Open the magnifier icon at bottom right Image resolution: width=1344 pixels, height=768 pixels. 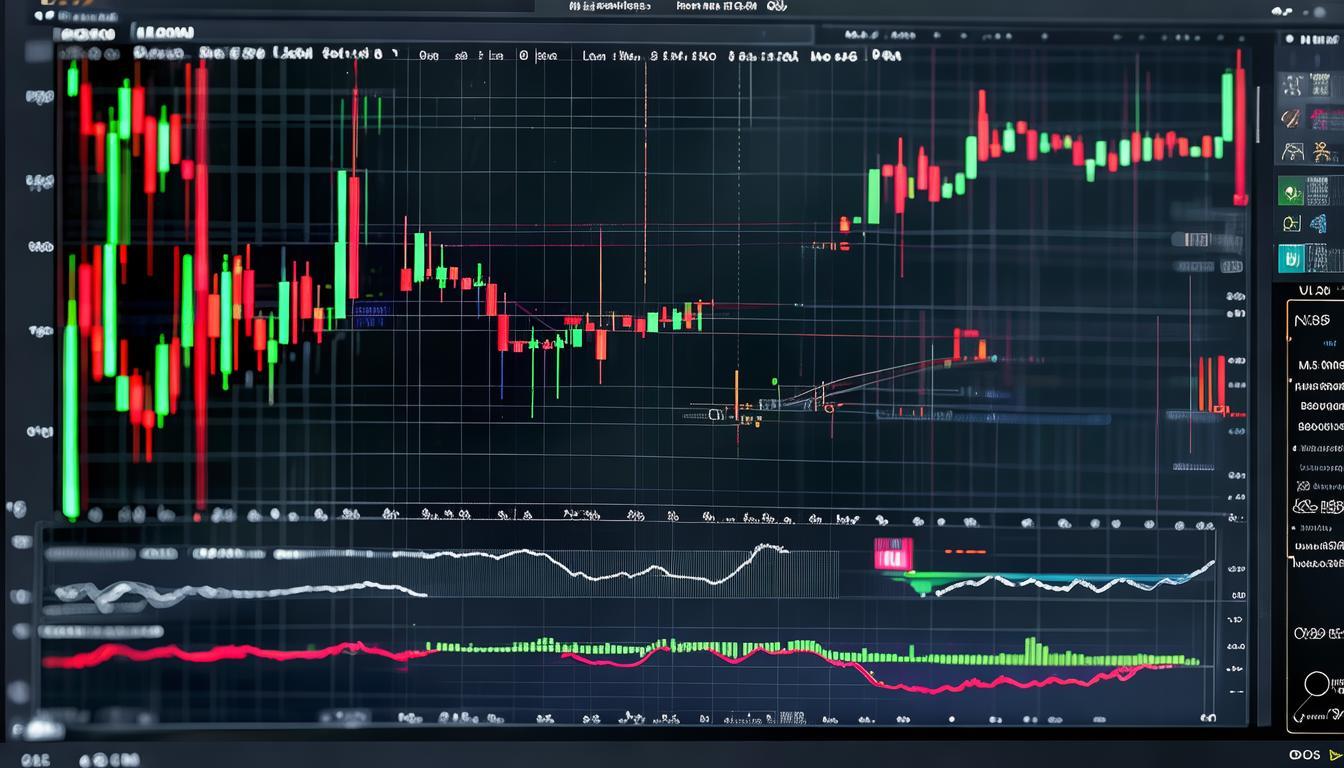tap(1315, 687)
